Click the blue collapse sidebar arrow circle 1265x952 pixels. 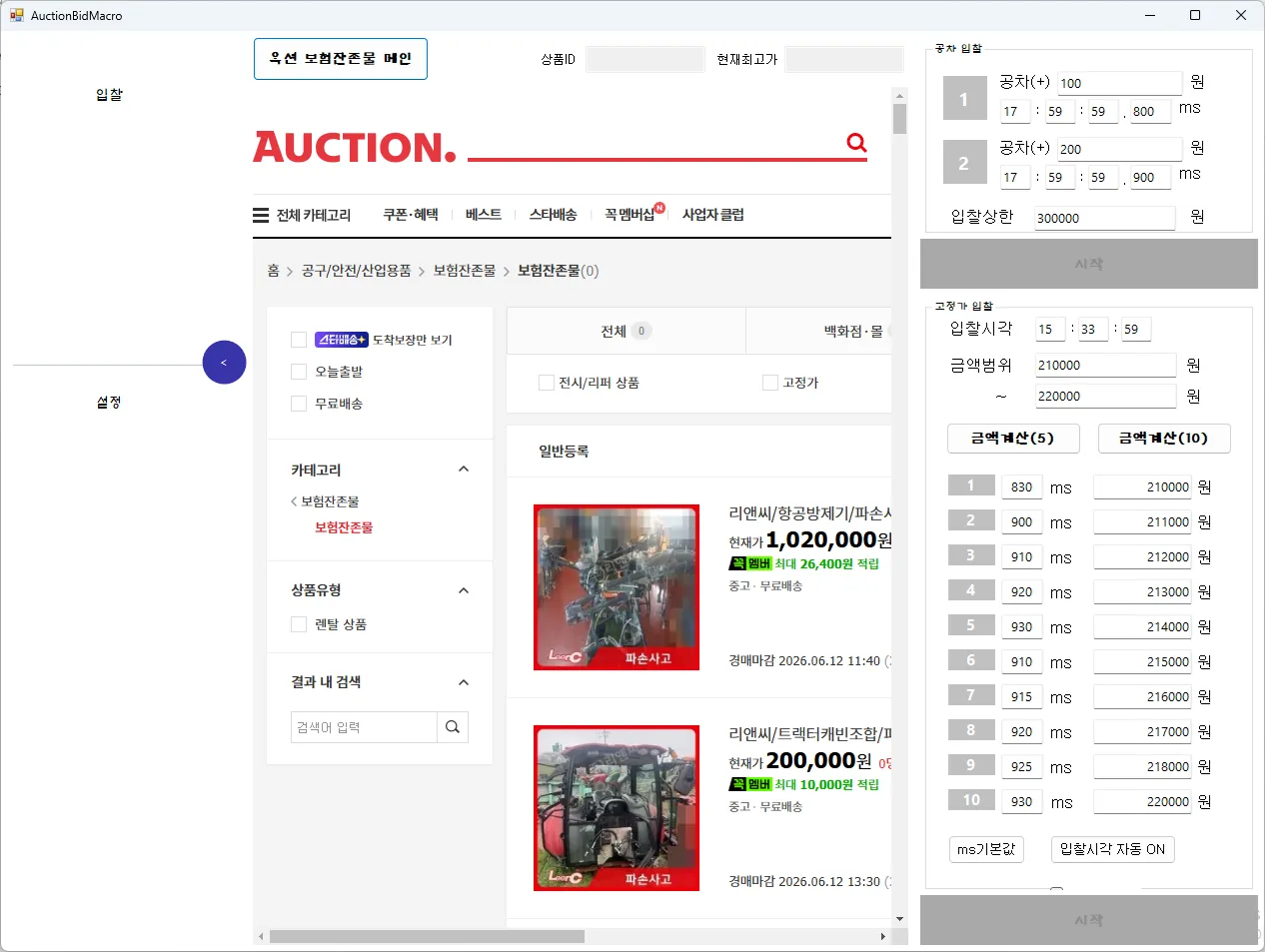coord(224,363)
